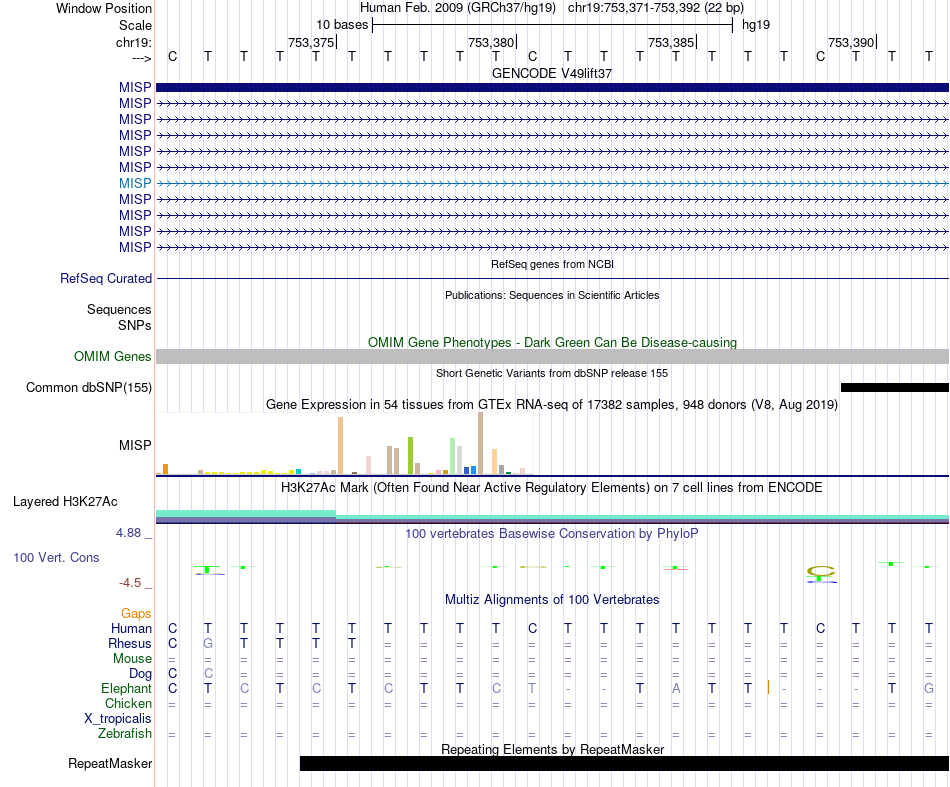Open the RefSeq genes from NCBI title

pos(552,264)
